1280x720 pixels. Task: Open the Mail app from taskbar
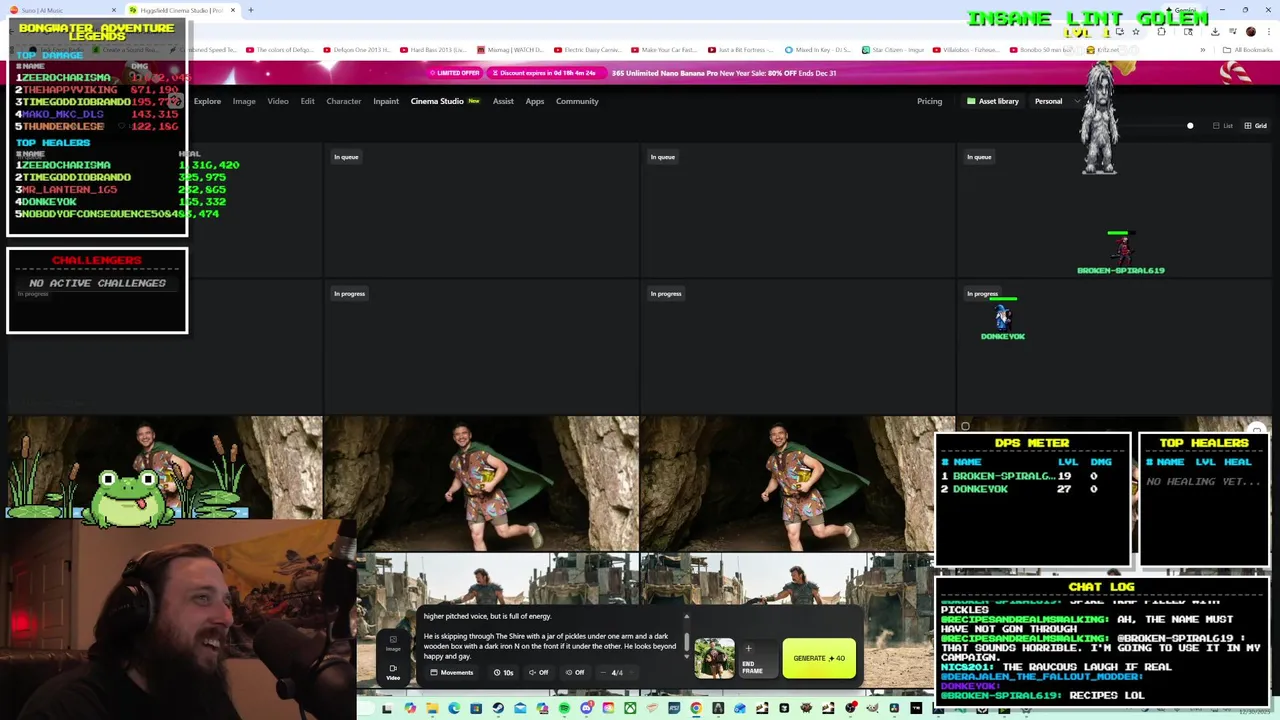pos(520,709)
